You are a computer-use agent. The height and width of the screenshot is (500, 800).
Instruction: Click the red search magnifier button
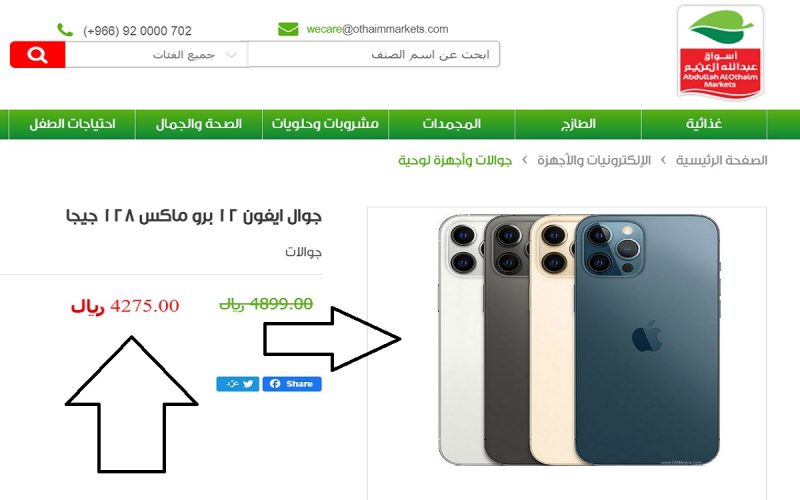tap(38, 55)
